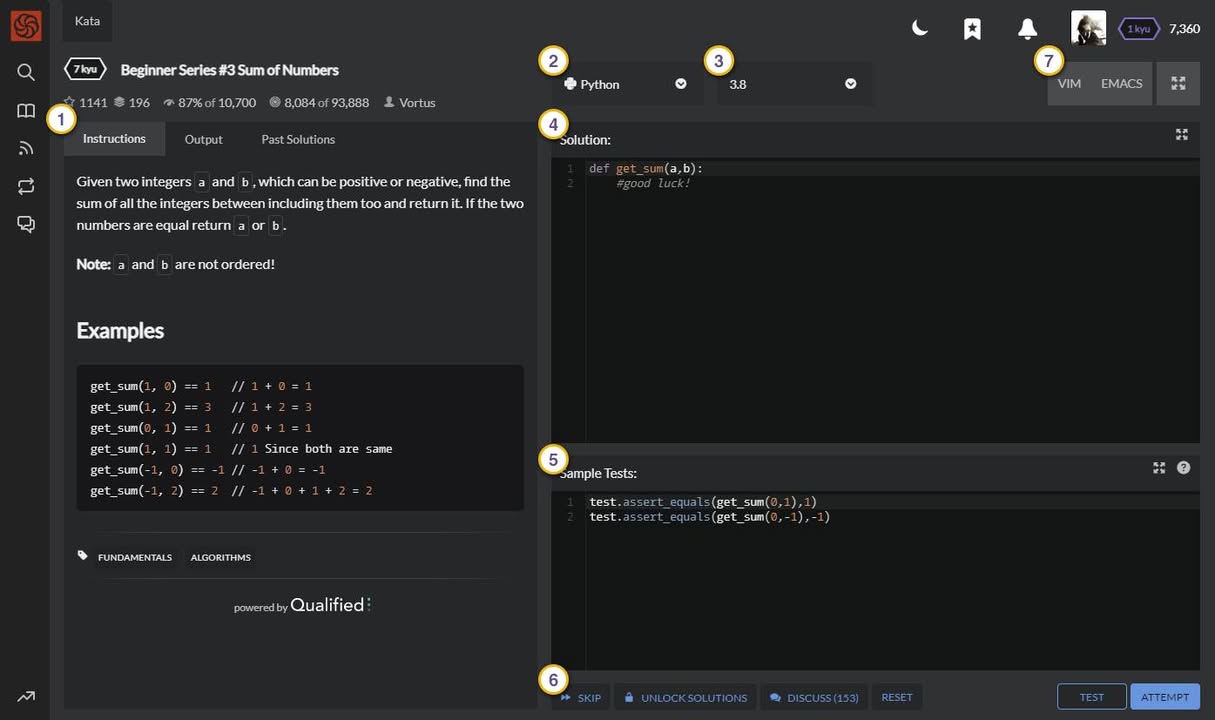Enable VIM key bindings
Screen dimensions: 1215x720
tap(1069, 84)
